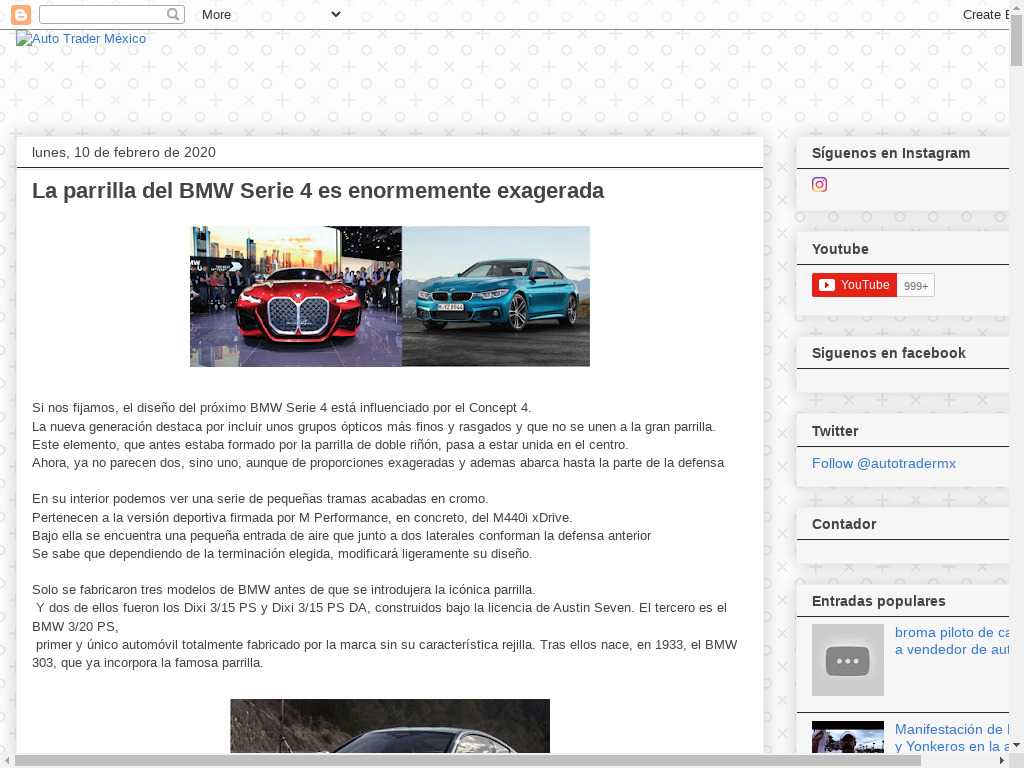Click the red YouTube subscribe button
1024x768 pixels.
click(854, 285)
